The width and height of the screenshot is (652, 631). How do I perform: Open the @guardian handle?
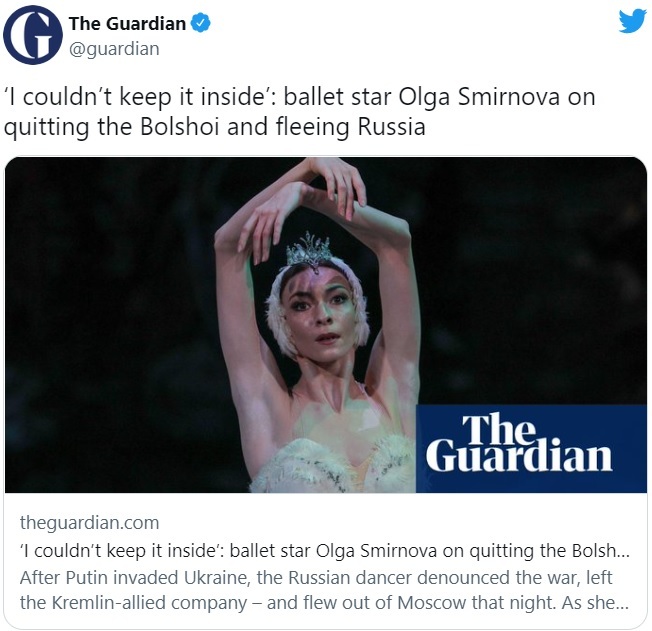114,49
